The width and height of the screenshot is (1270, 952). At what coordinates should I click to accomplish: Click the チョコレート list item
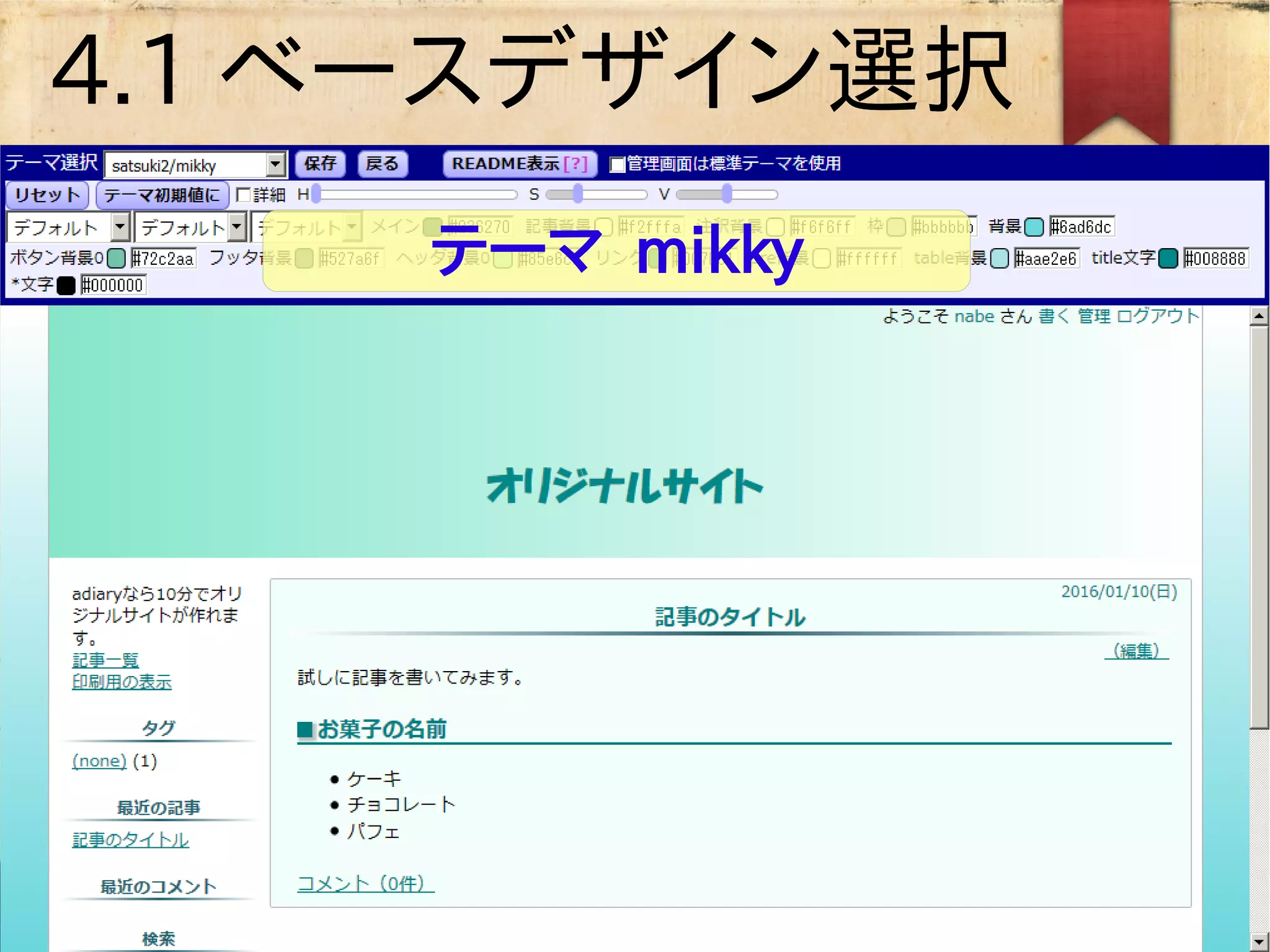click(x=401, y=804)
